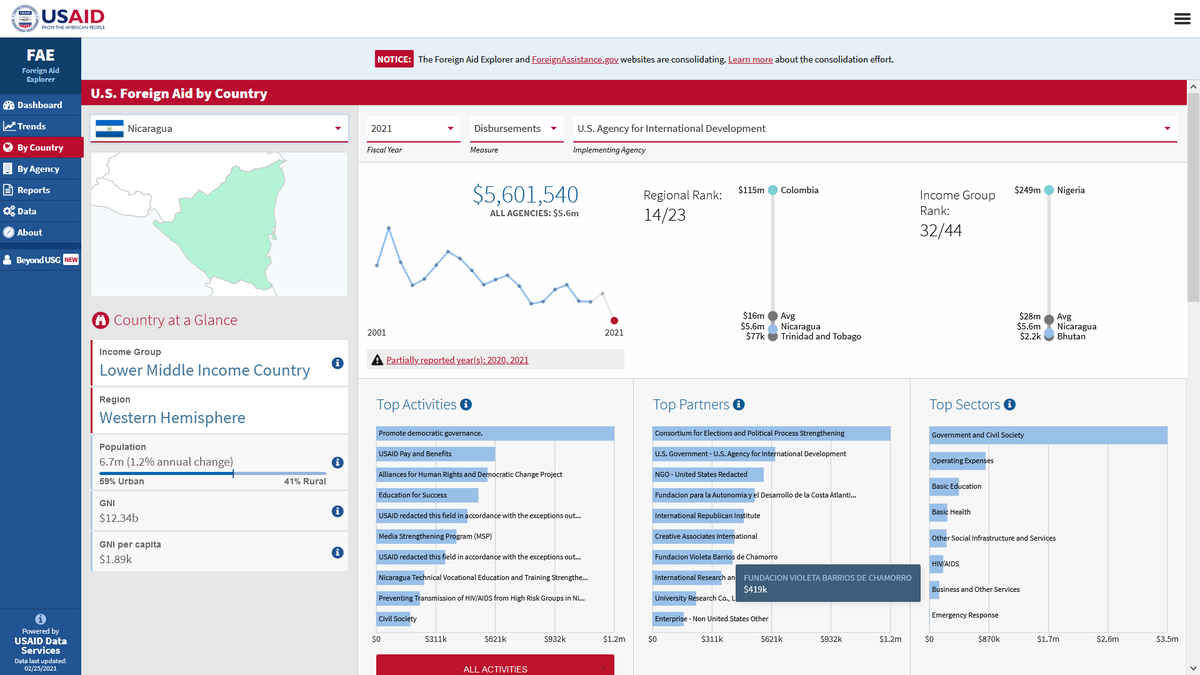Image resolution: width=1200 pixels, height=675 pixels.
Task: Click the Top Sectors info icon
Action: point(1010,405)
